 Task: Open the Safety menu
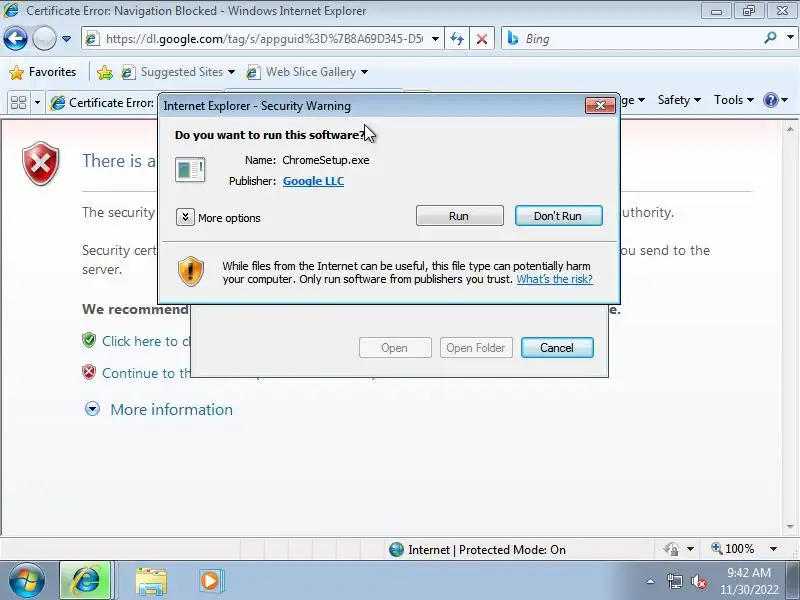click(679, 100)
